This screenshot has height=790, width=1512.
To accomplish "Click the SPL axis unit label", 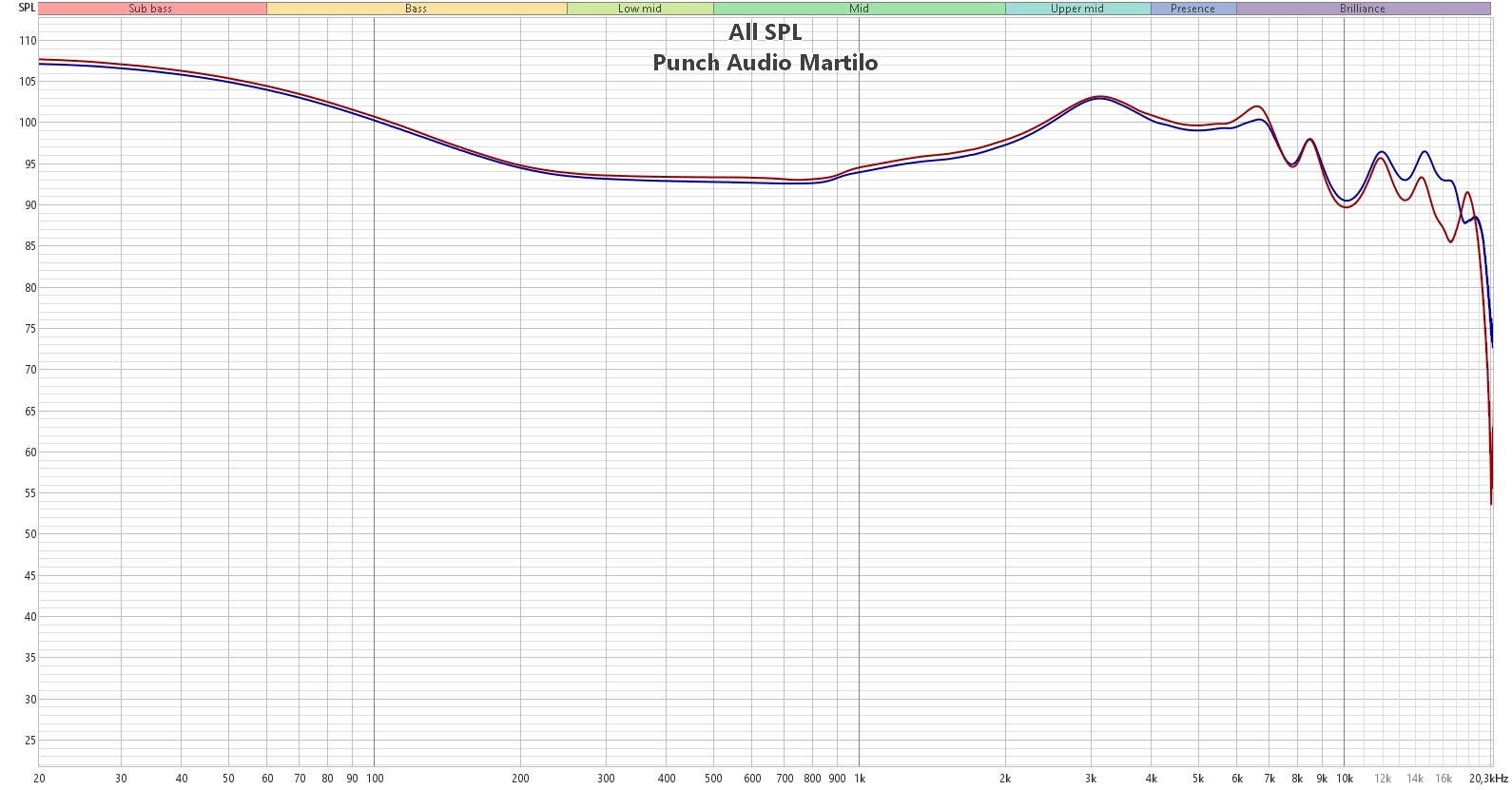I will click(27, 8).
